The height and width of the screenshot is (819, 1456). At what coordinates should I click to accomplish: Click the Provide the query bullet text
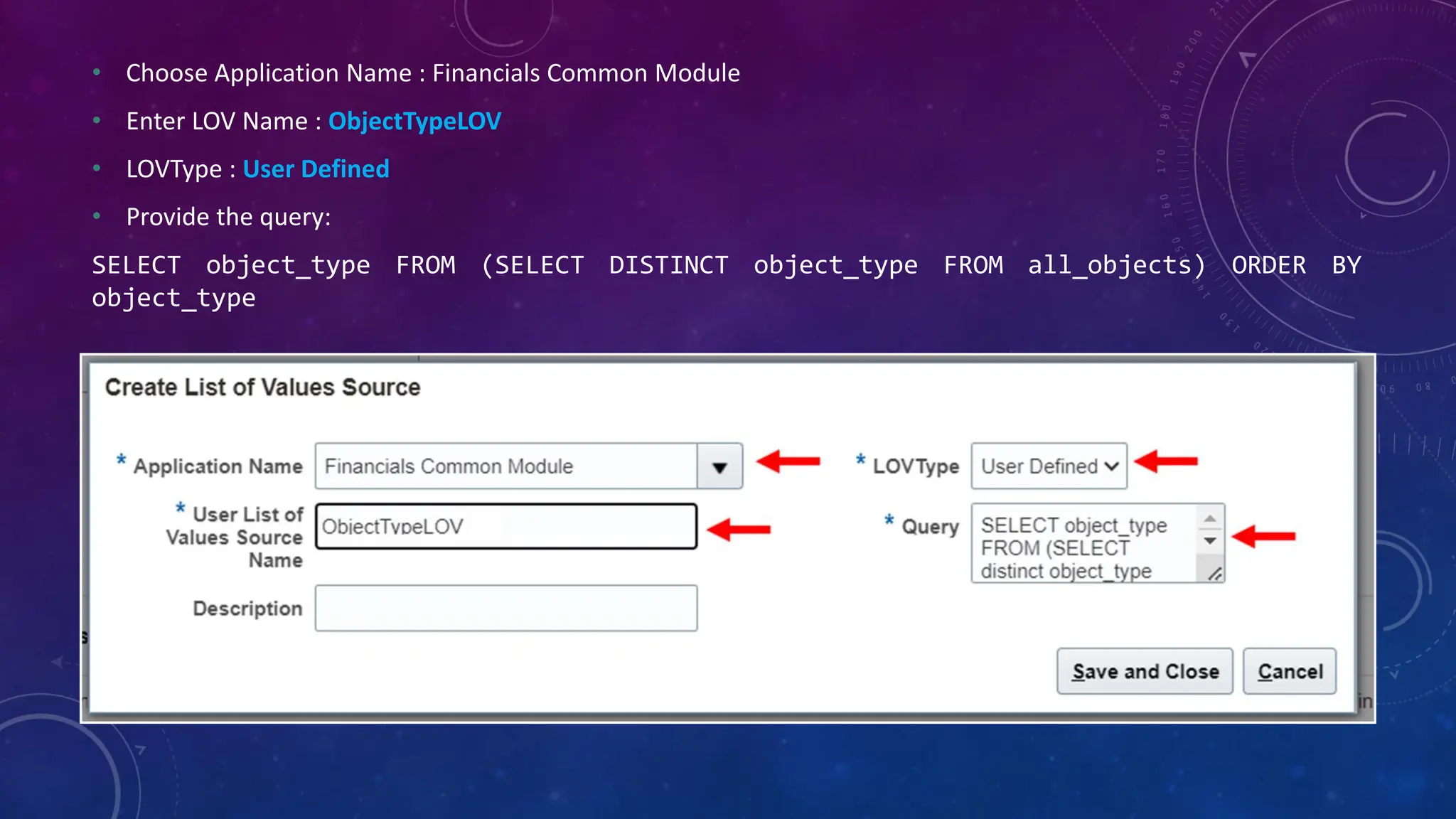[x=228, y=217]
